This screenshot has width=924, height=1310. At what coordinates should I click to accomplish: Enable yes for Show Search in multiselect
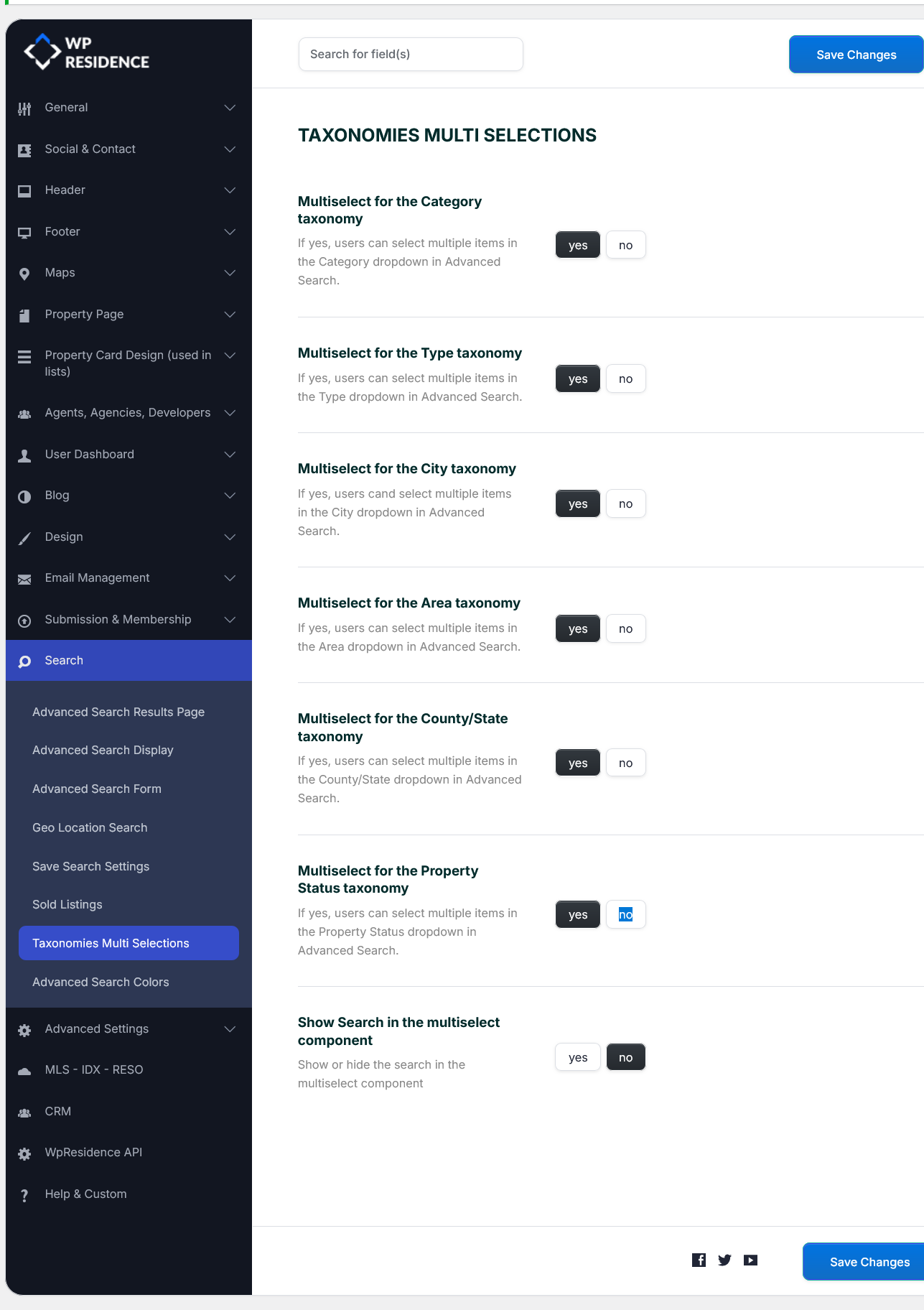(578, 1057)
